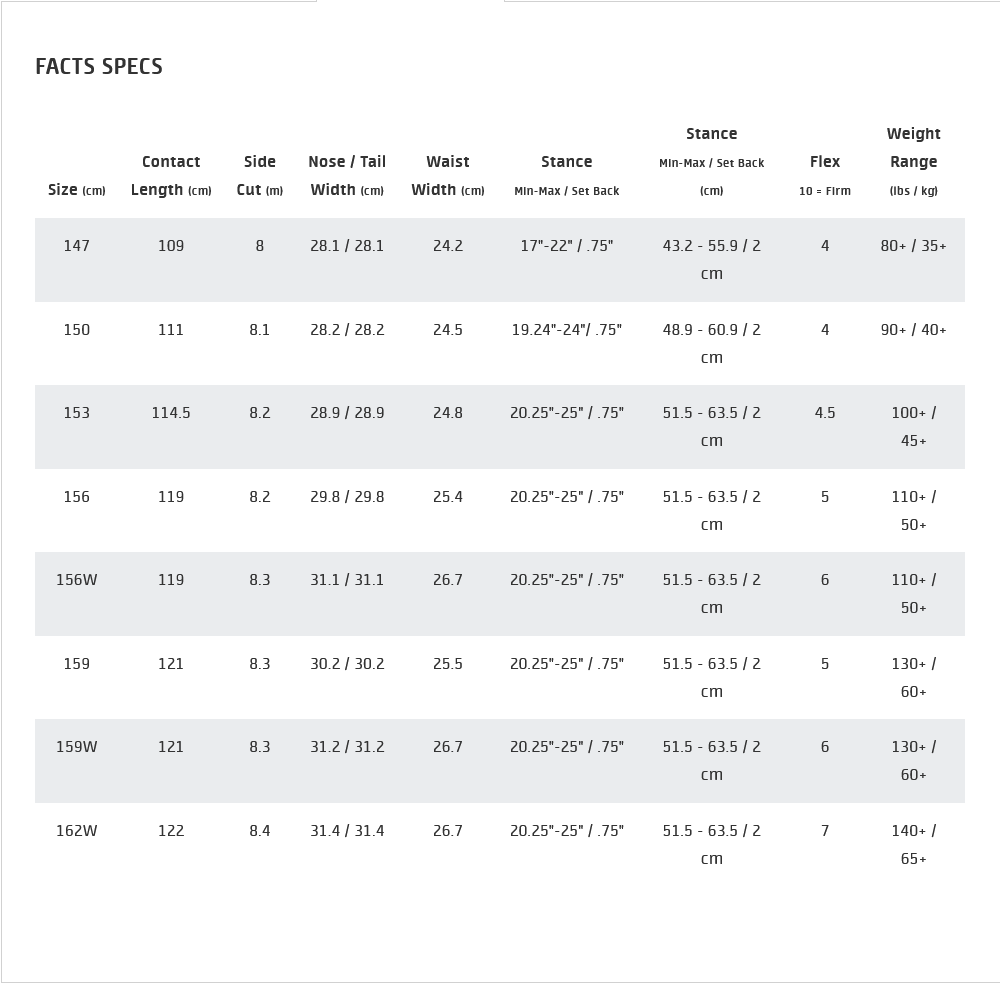
Task: Click the Contact Length column header
Action: [171, 175]
